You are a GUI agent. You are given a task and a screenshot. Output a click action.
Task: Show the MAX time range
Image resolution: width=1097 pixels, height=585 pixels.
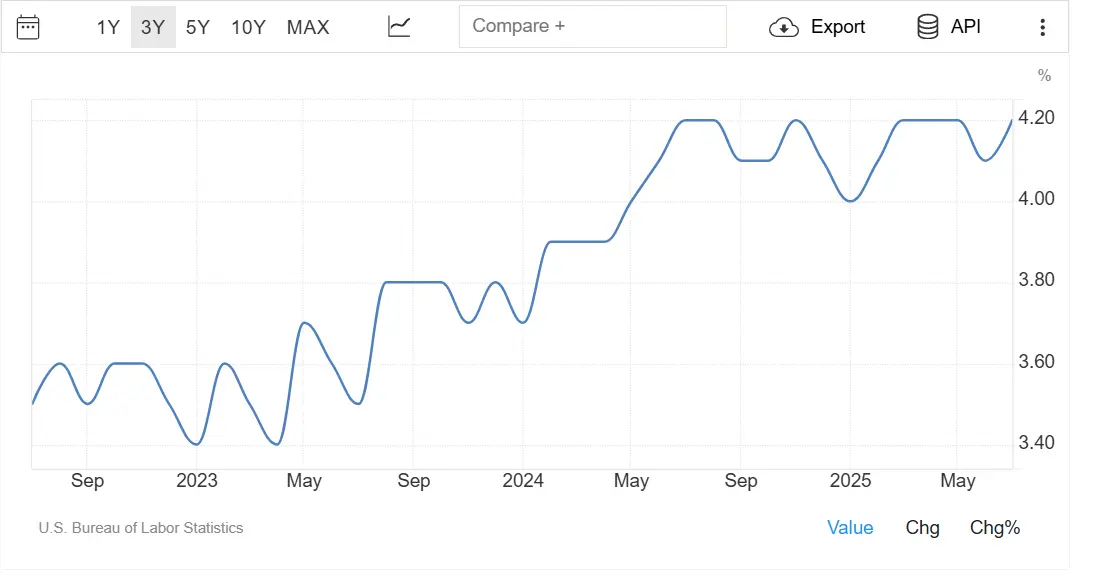[x=308, y=27]
